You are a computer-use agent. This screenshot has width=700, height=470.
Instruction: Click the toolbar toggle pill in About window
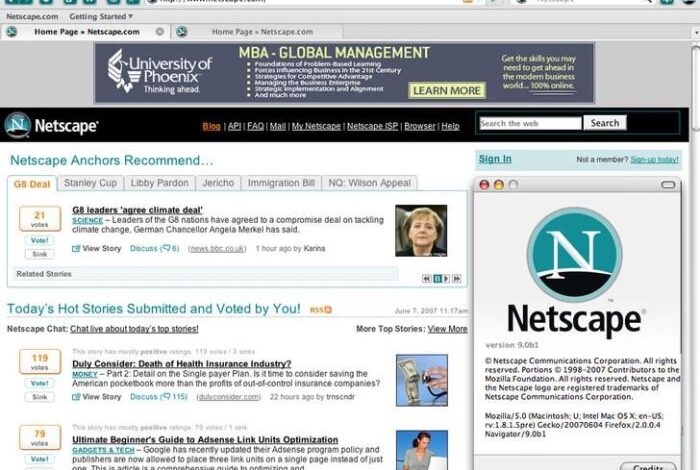[x=668, y=185]
